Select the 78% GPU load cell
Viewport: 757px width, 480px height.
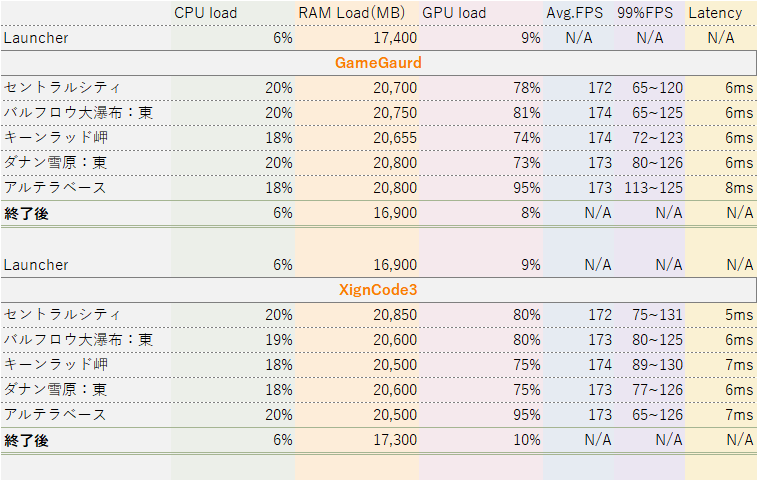point(526,88)
